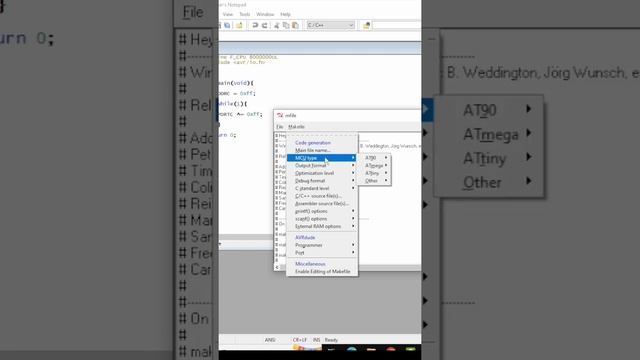Viewport: 640px width, 360px height.
Task: Click the redo icon in Programmer's Notepad toolbar
Action: click(264, 25)
